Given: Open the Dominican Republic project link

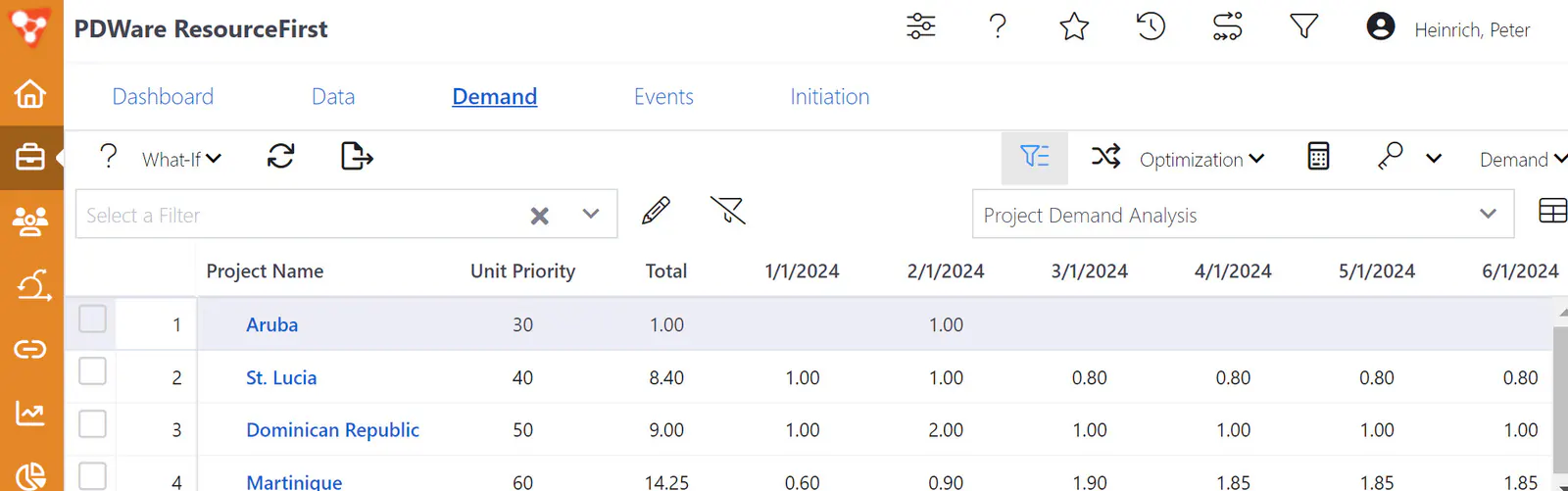Looking at the screenshot, I should click(332, 430).
